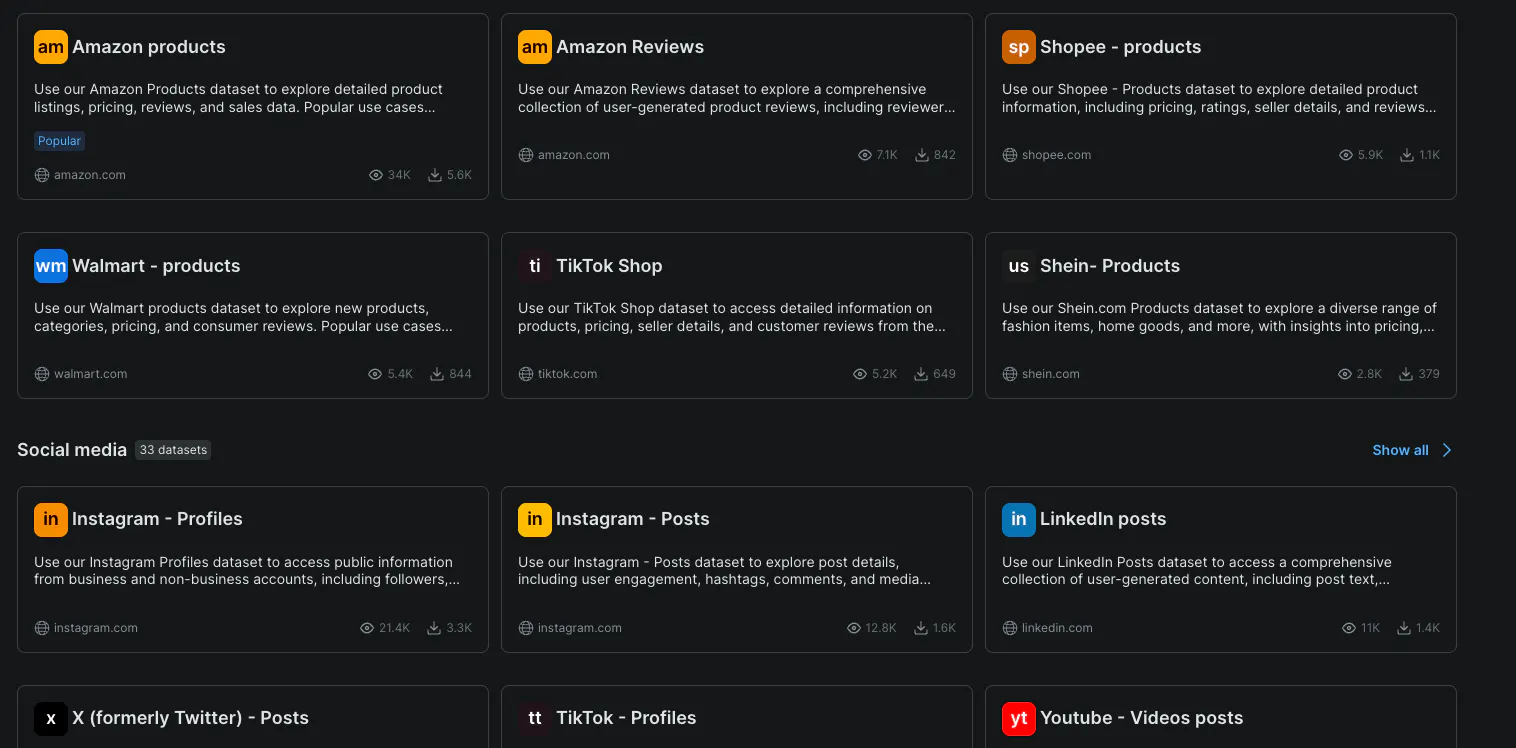Open the Amazon products dataset title
The height and width of the screenshot is (748, 1516).
pos(149,47)
